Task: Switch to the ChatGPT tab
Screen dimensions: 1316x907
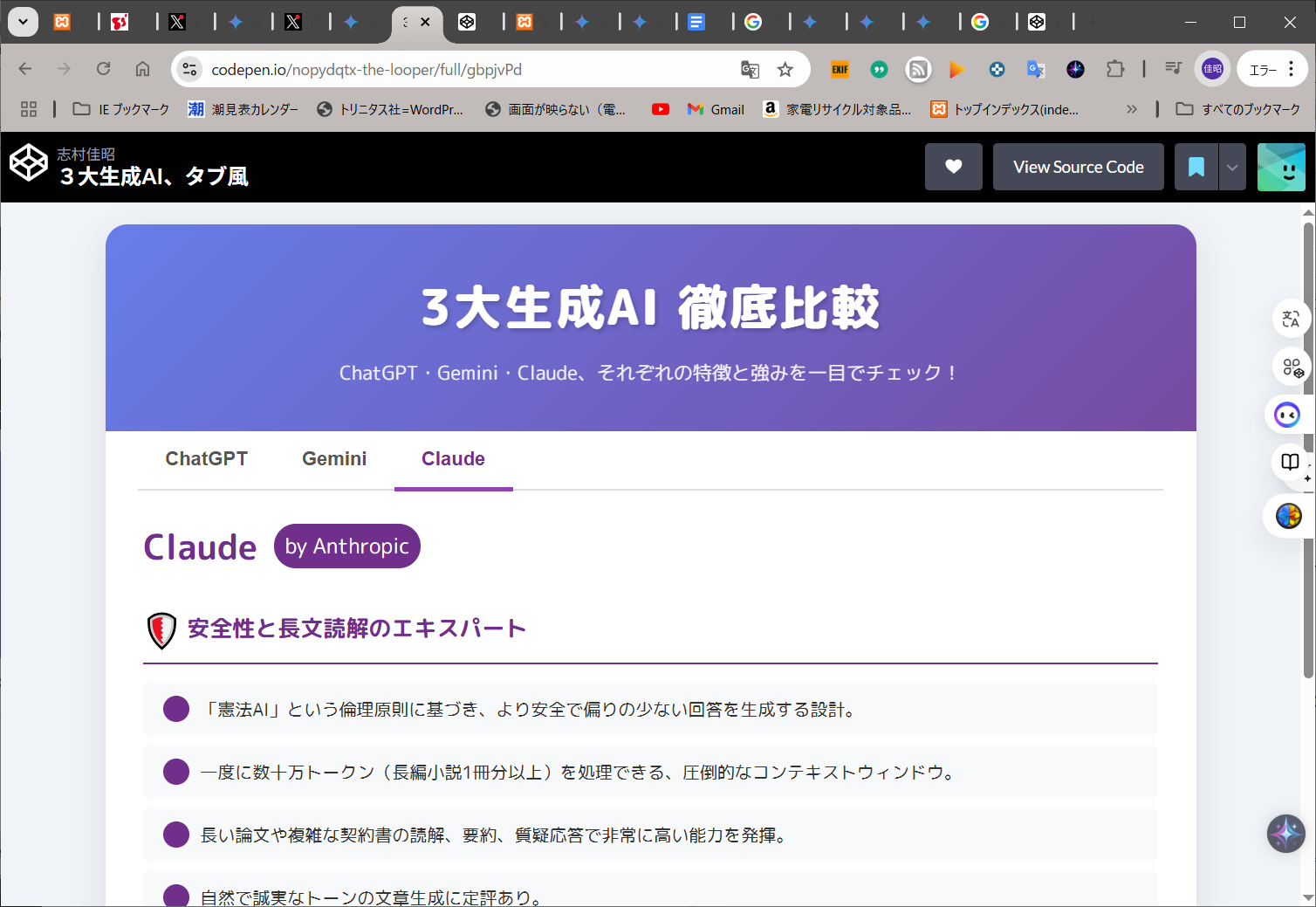Action: click(207, 459)
